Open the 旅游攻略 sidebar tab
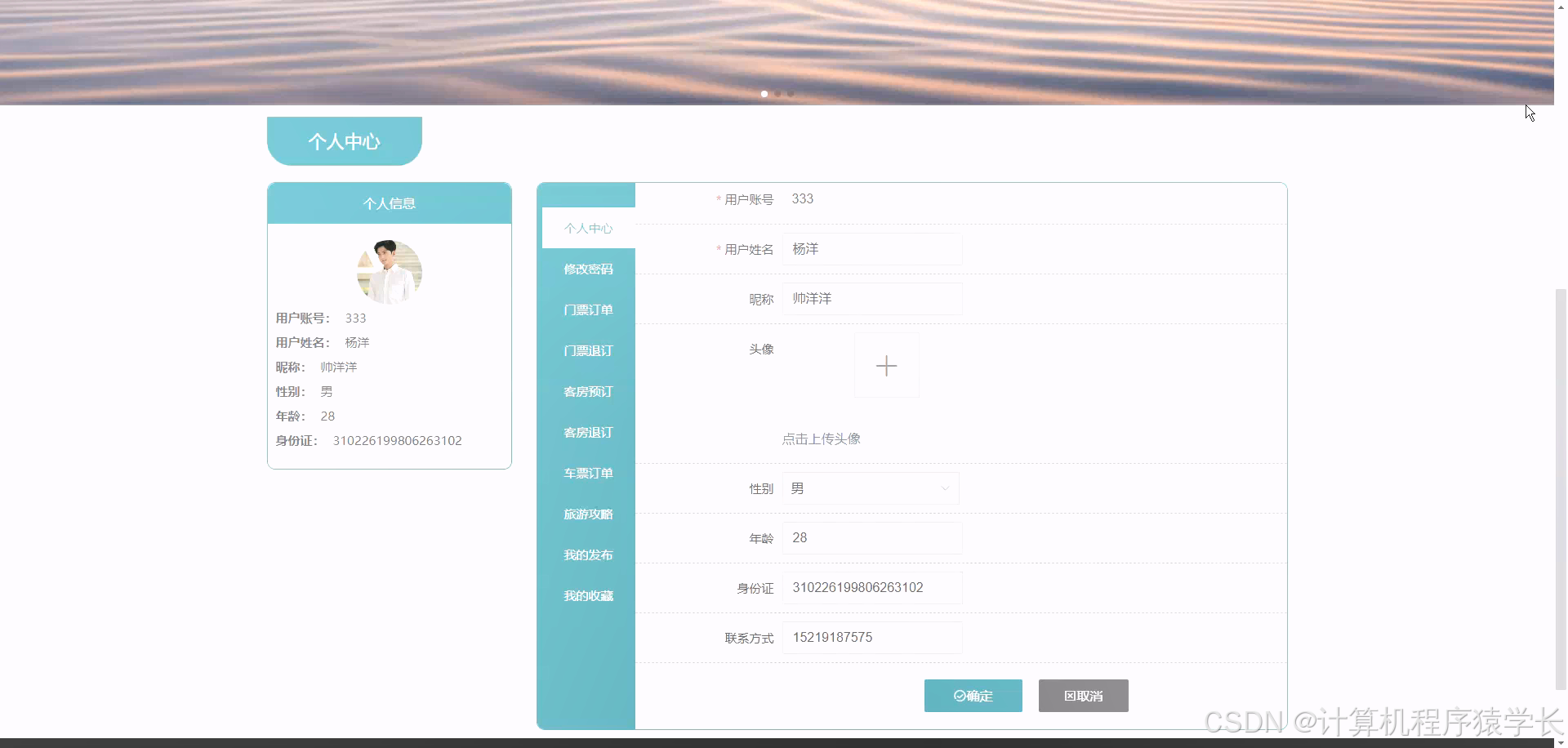The height and width of the screenshot is (748, 1568). click(588, 514)
